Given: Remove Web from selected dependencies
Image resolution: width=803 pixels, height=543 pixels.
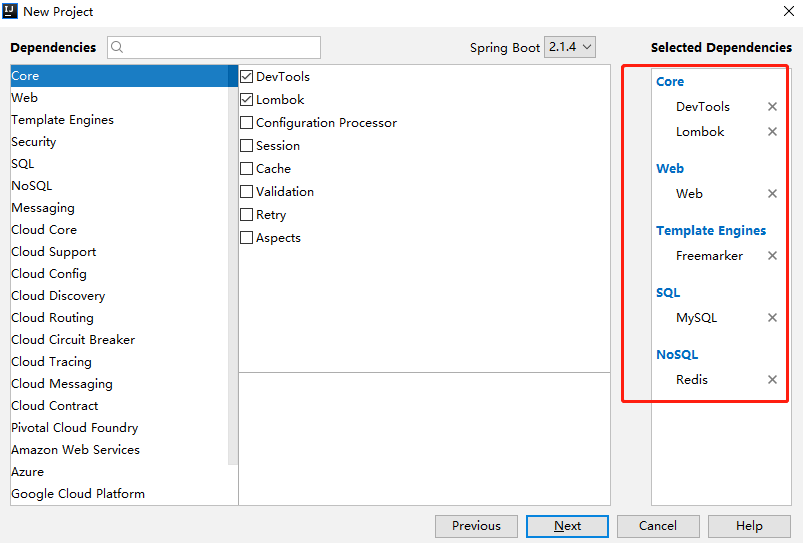Looking at the screenshot, I should coord(772,194).
